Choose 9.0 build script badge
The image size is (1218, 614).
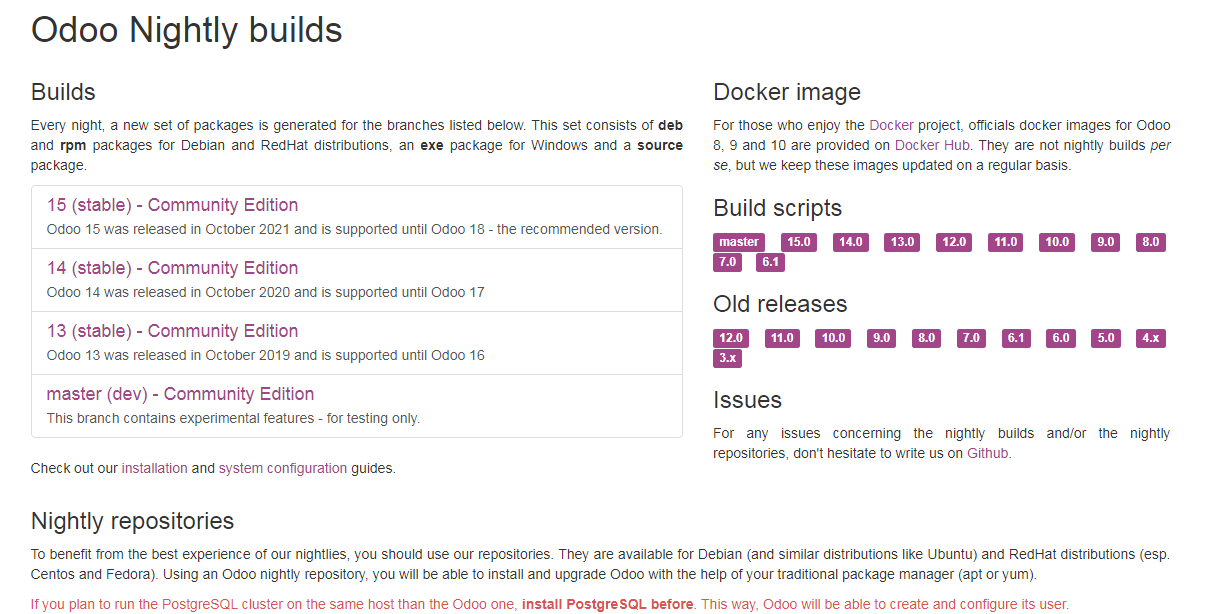pos(1105,242)
